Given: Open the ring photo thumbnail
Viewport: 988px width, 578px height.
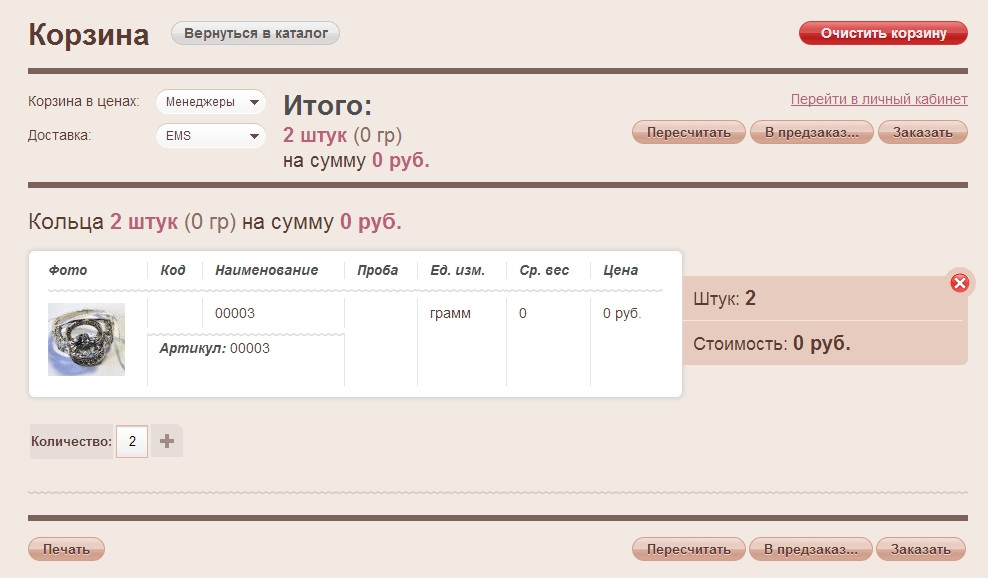Looking at the screenshot, I should 86,339.
